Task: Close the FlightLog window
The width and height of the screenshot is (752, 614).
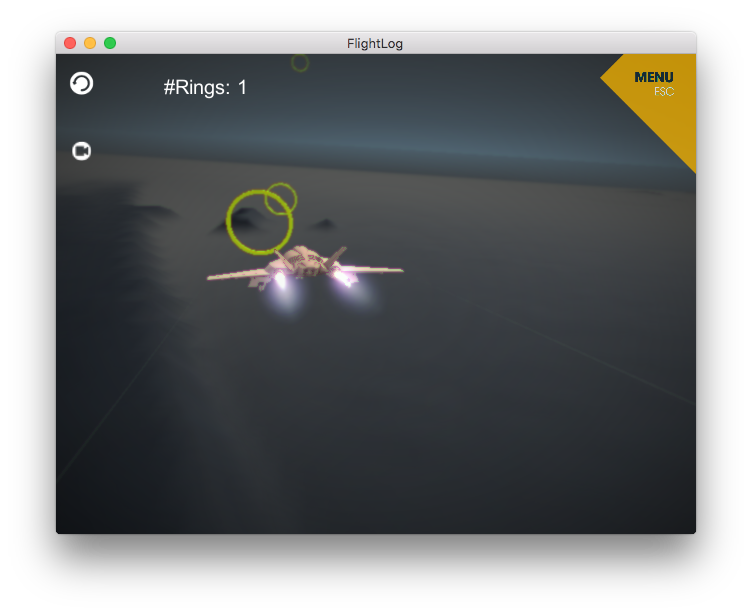Action: point(70,43)
